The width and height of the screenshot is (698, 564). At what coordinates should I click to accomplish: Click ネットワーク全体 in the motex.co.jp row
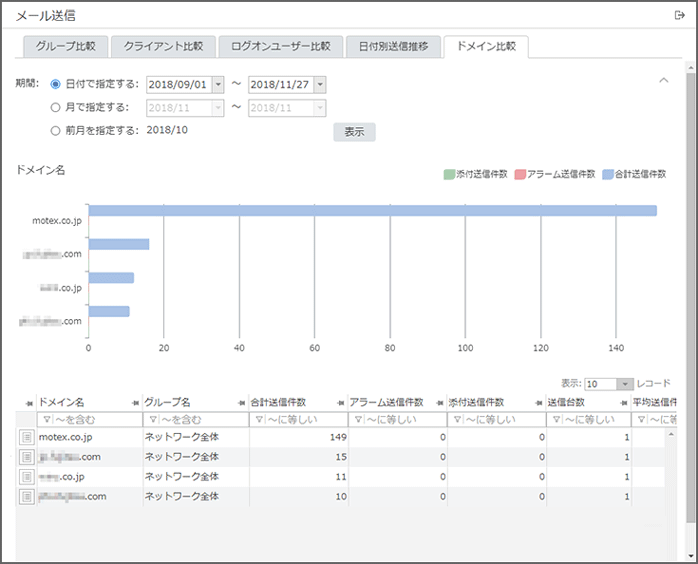click(182, 437)
